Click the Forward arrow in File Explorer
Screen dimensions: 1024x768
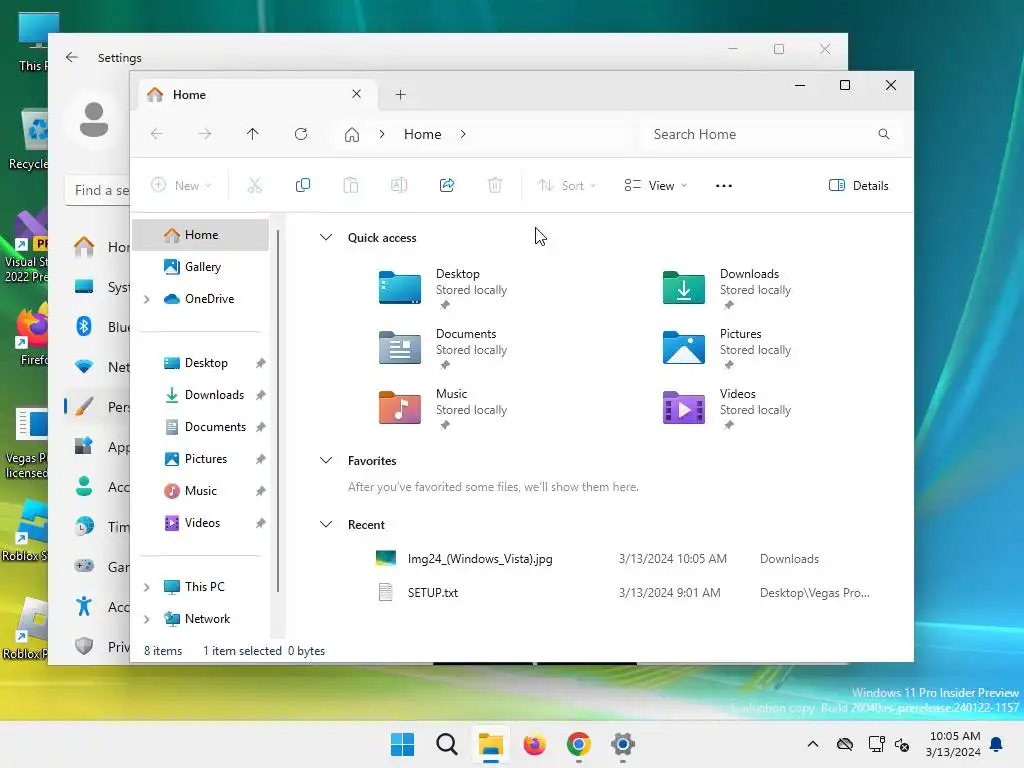tap(204, 134)
